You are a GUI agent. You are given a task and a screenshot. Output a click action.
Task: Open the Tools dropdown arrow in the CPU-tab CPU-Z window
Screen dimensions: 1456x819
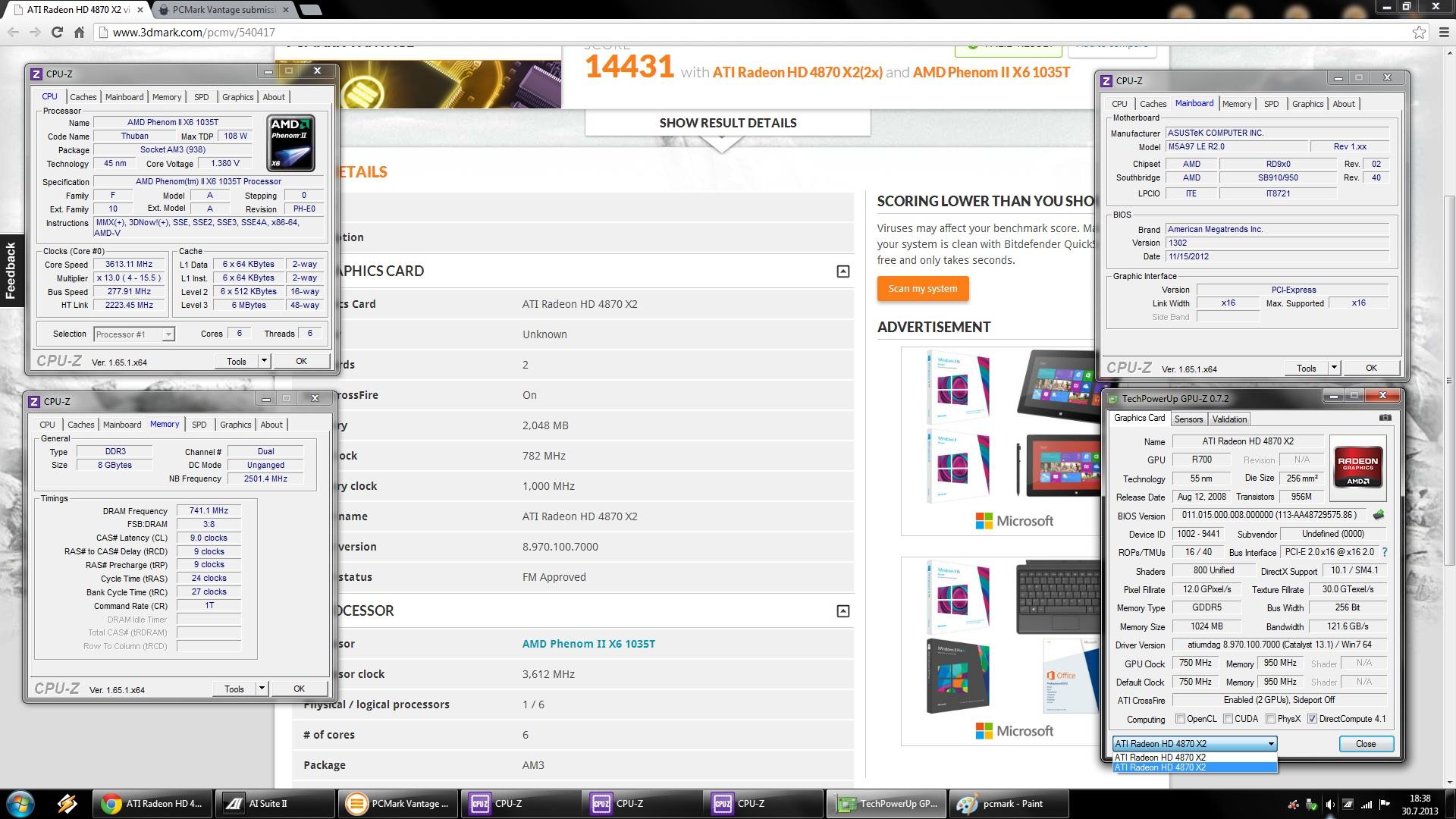coord(264,361)
